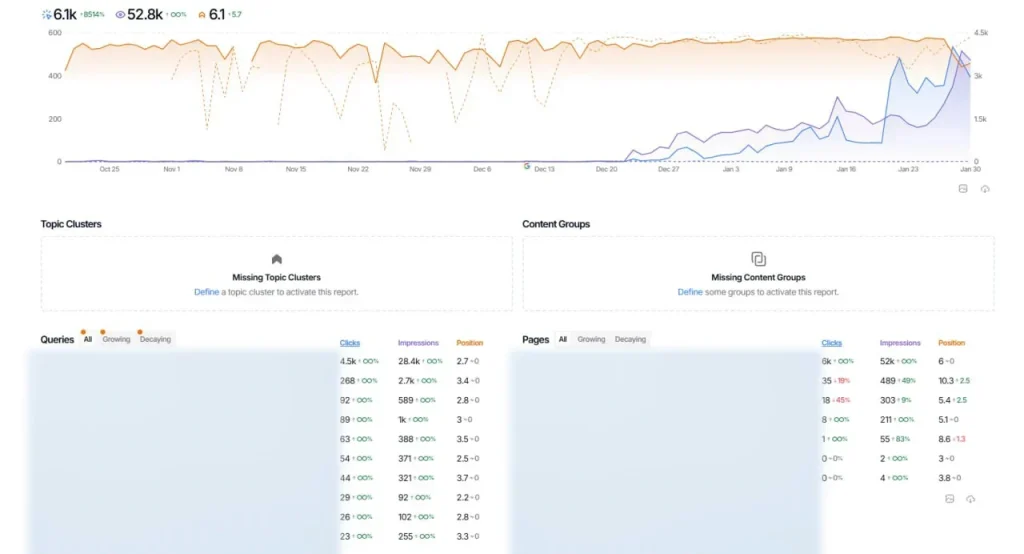The height and width of the screenshot is (554, 1024).
Task: Switch to Growing tab in Queries
Action: [116, 340]
